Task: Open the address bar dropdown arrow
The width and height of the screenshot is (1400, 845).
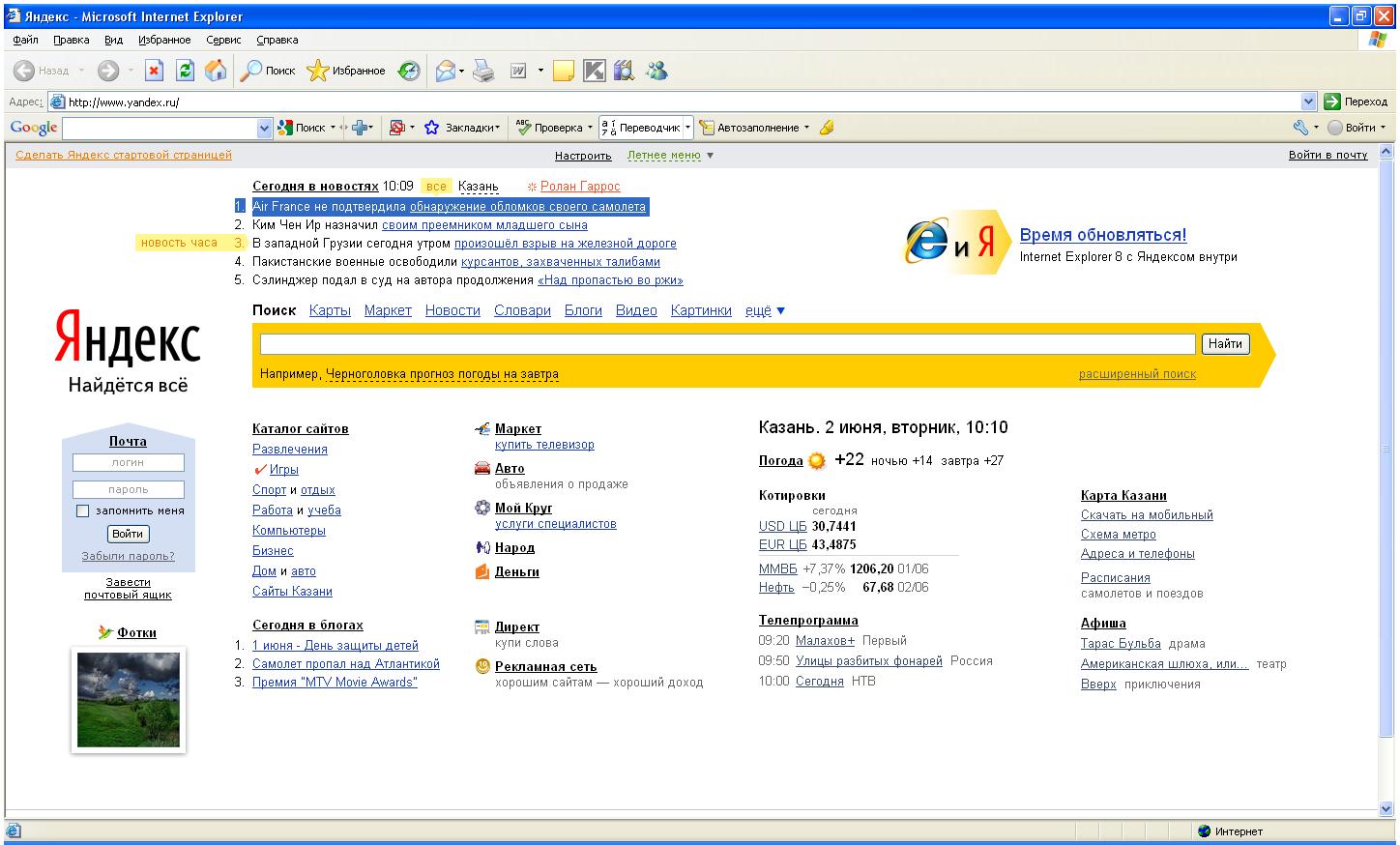Action: click(x=1308, y=102)
